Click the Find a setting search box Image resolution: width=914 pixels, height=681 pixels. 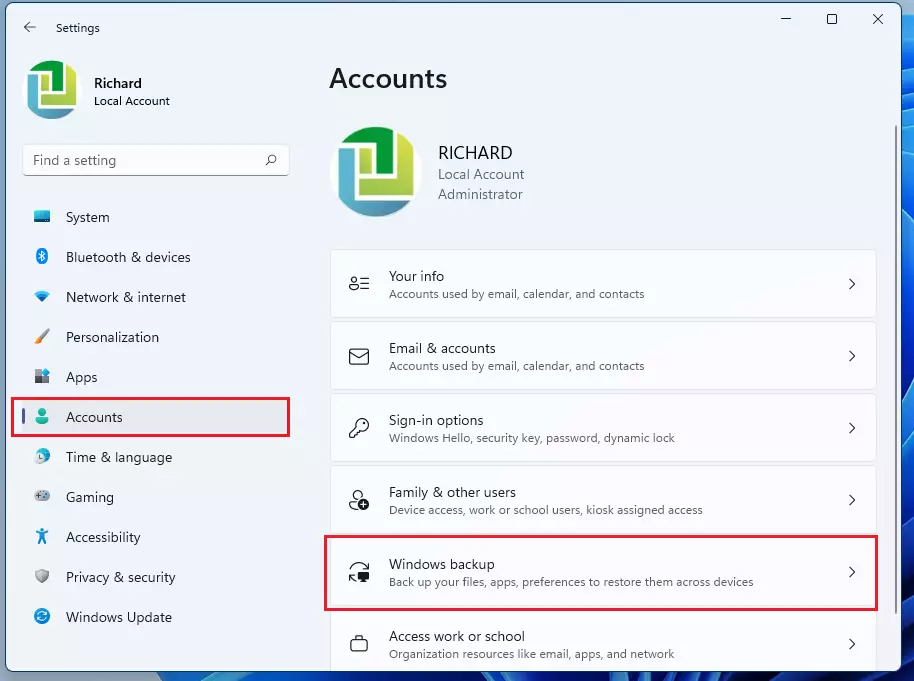tap(156, 160)
